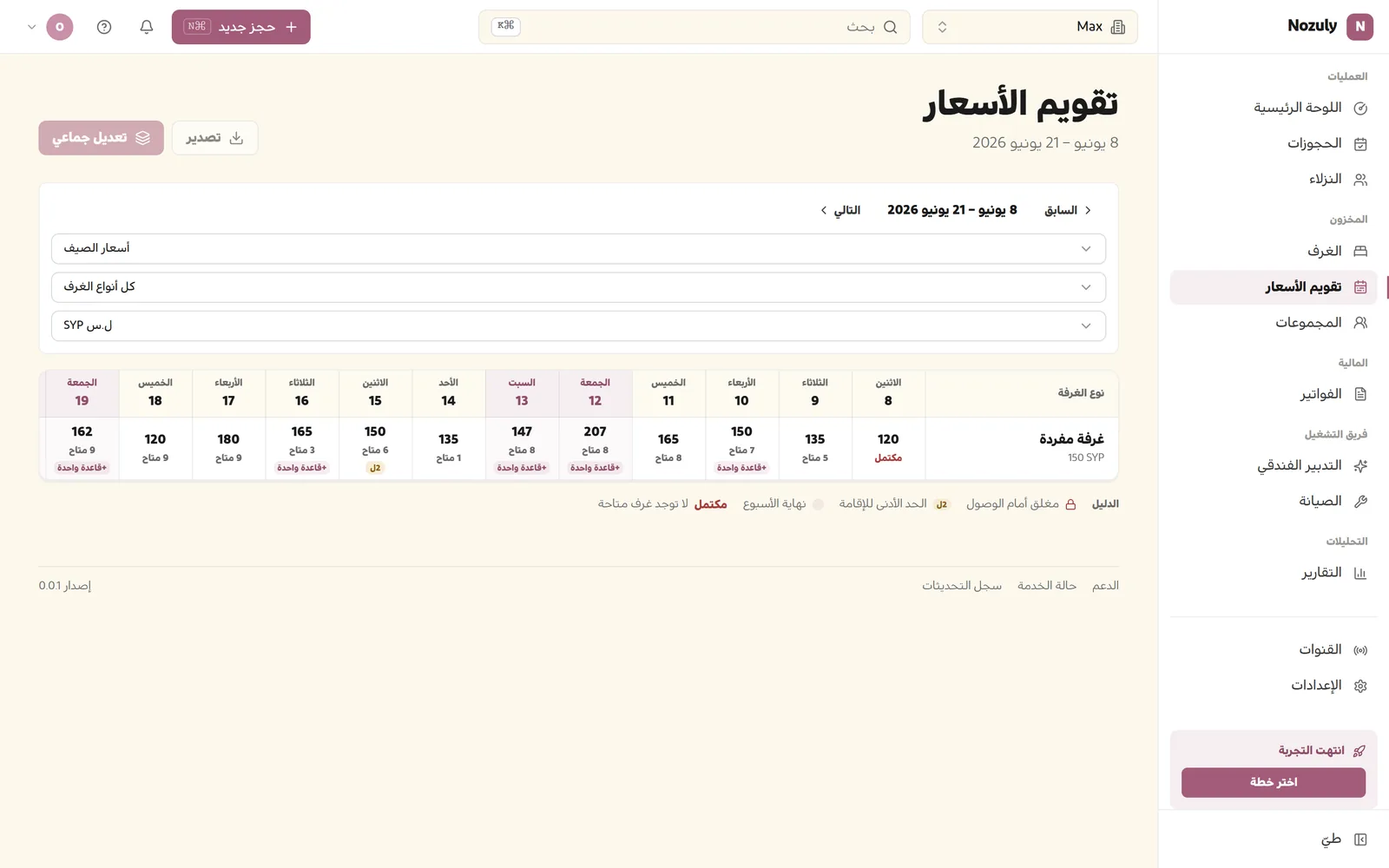Image resolution: width=1389 pixels, height=868 pixels.
Task: Click the حجز جديد button
Action: (241, 27)
